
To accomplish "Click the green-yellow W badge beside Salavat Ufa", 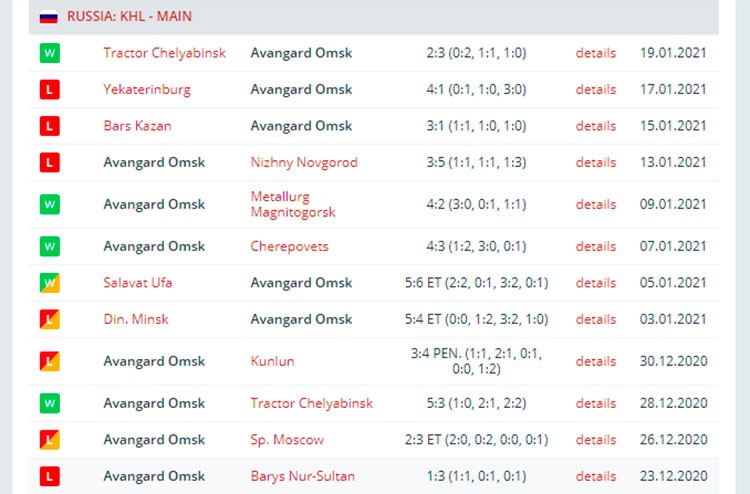I will point(50,283).
